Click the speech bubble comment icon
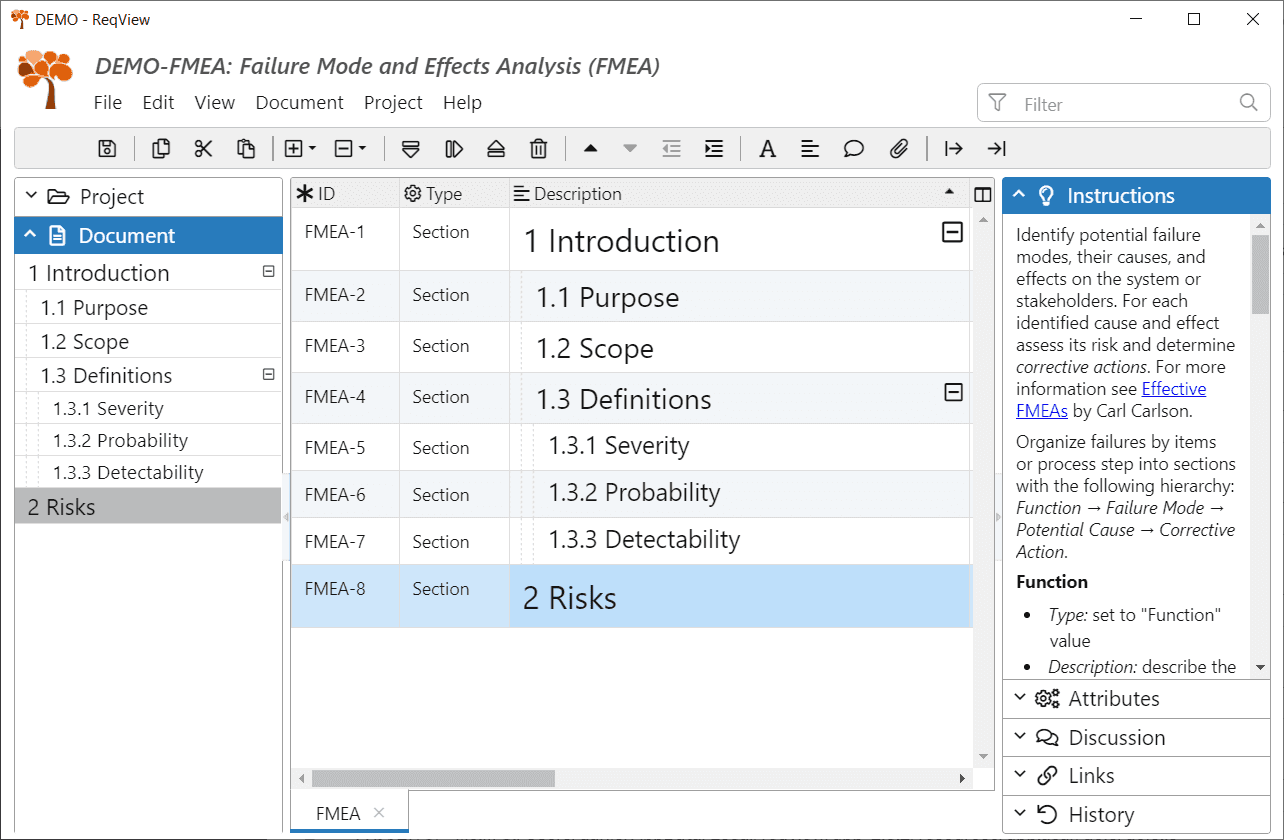 (853, 149)
